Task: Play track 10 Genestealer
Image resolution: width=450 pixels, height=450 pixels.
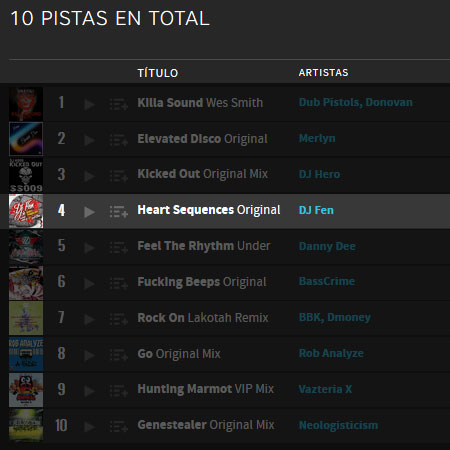Action: (89, 427)
